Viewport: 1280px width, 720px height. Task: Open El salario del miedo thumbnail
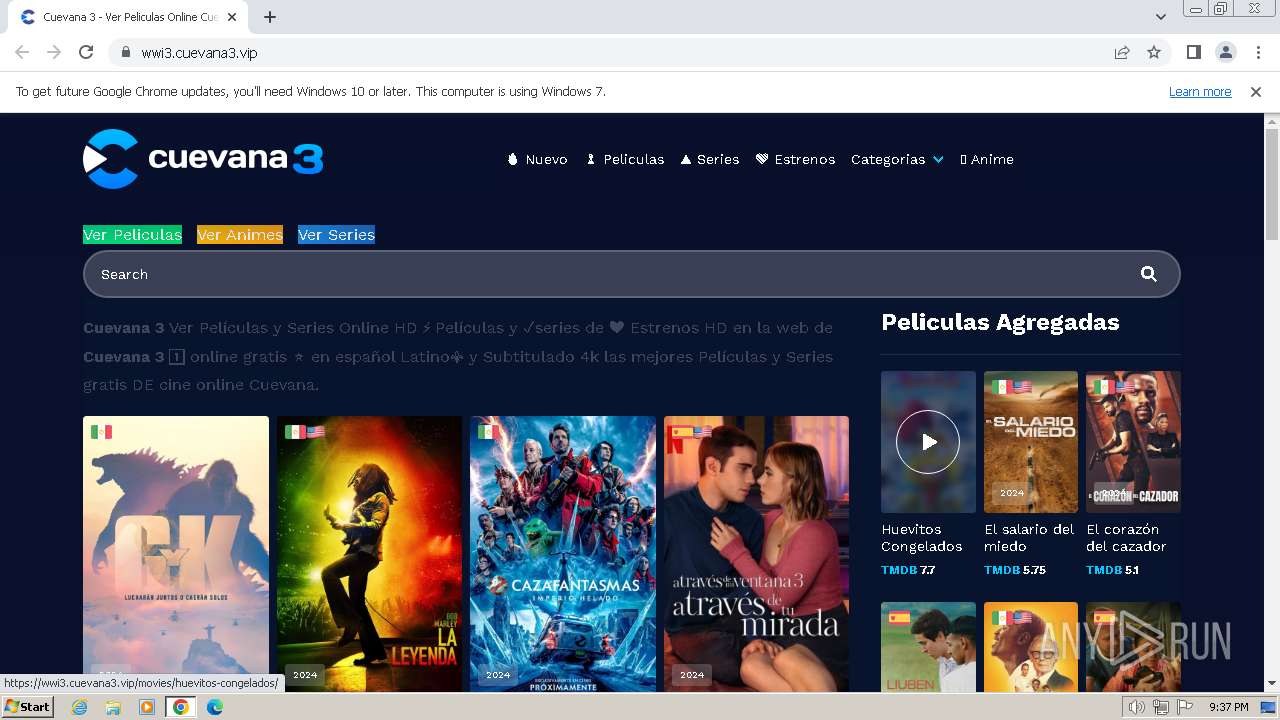1031,442
